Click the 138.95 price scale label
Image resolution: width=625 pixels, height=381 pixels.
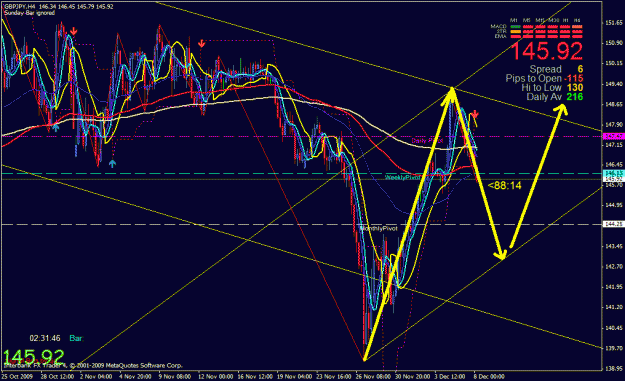coord(614,369)
